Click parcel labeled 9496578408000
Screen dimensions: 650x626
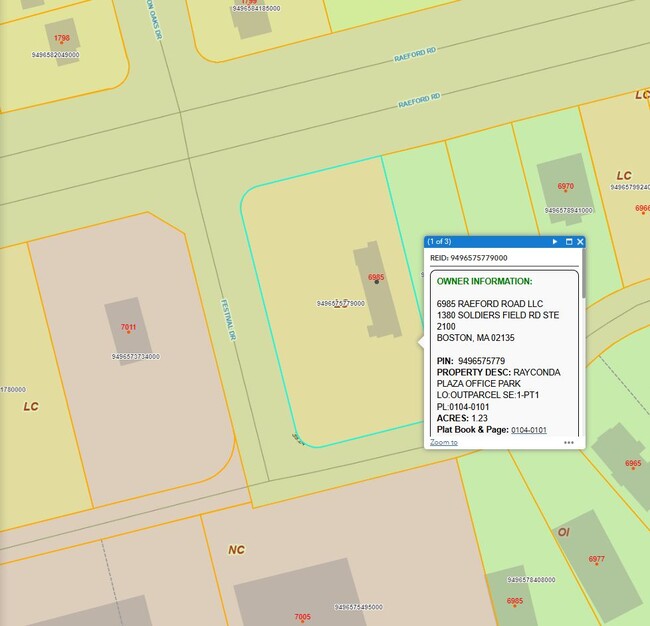point(531,580)
